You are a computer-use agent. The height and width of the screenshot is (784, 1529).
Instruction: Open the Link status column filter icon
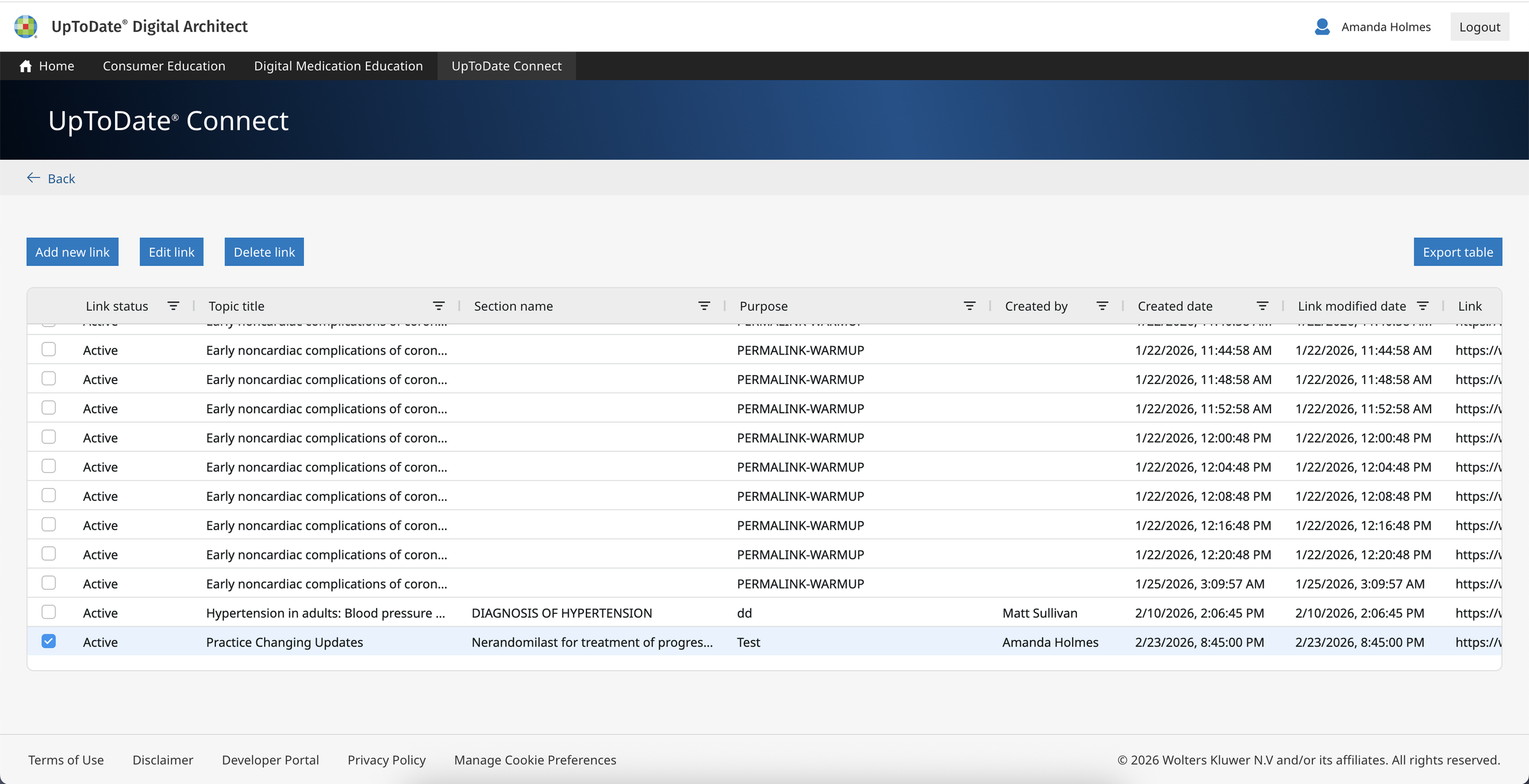[173, 306]
